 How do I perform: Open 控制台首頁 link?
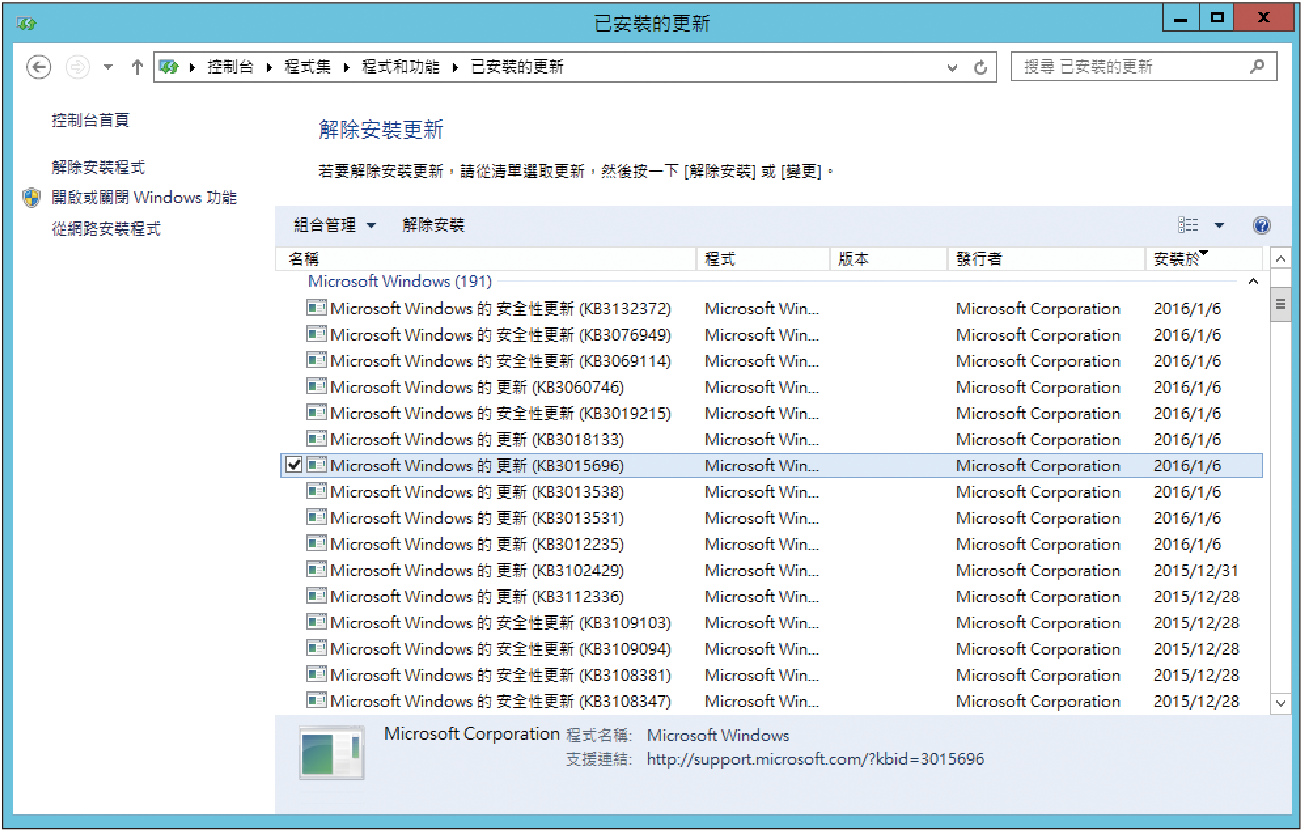(x=90, y=120)
